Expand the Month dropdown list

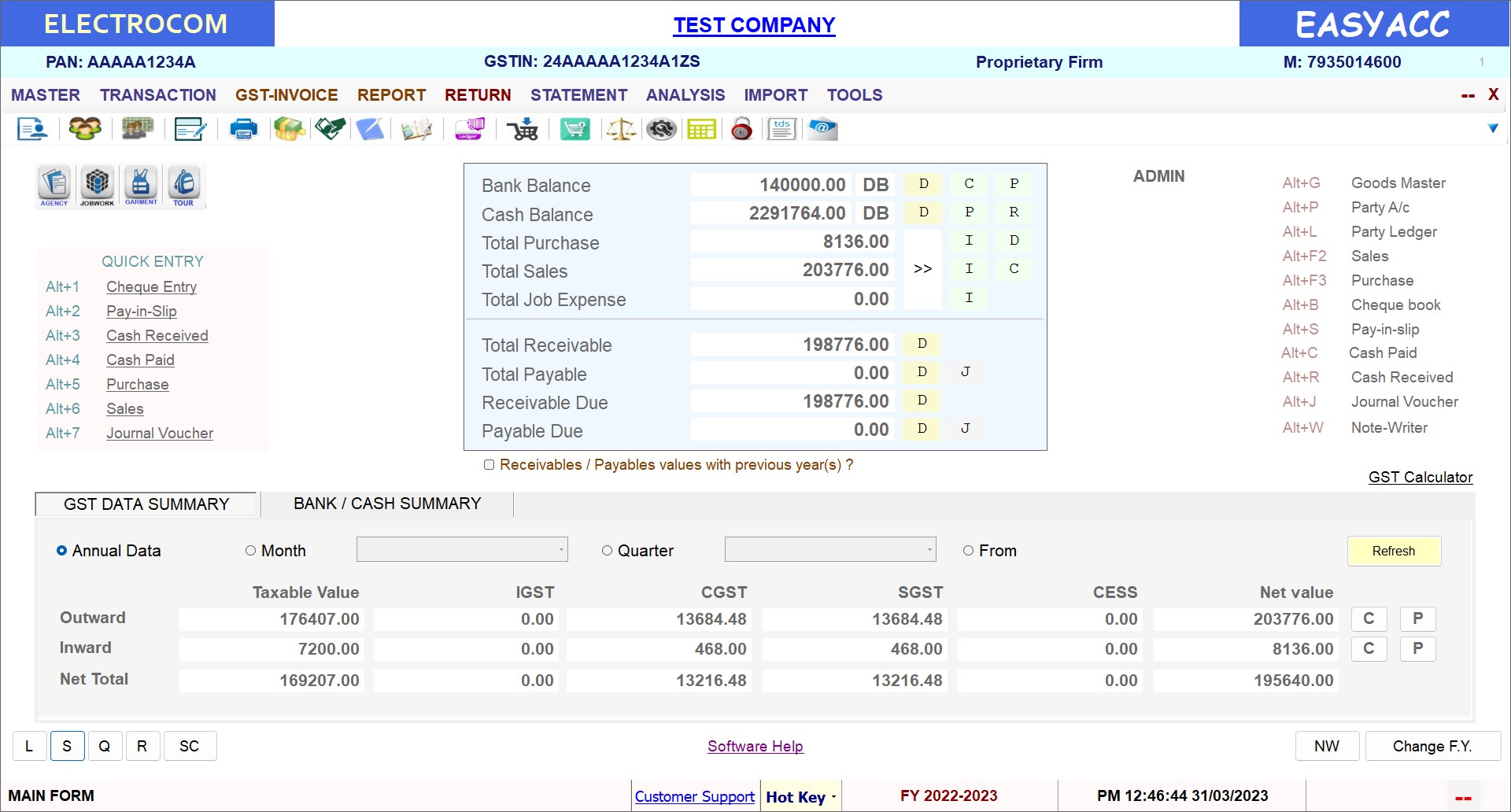tap(561, 549)
